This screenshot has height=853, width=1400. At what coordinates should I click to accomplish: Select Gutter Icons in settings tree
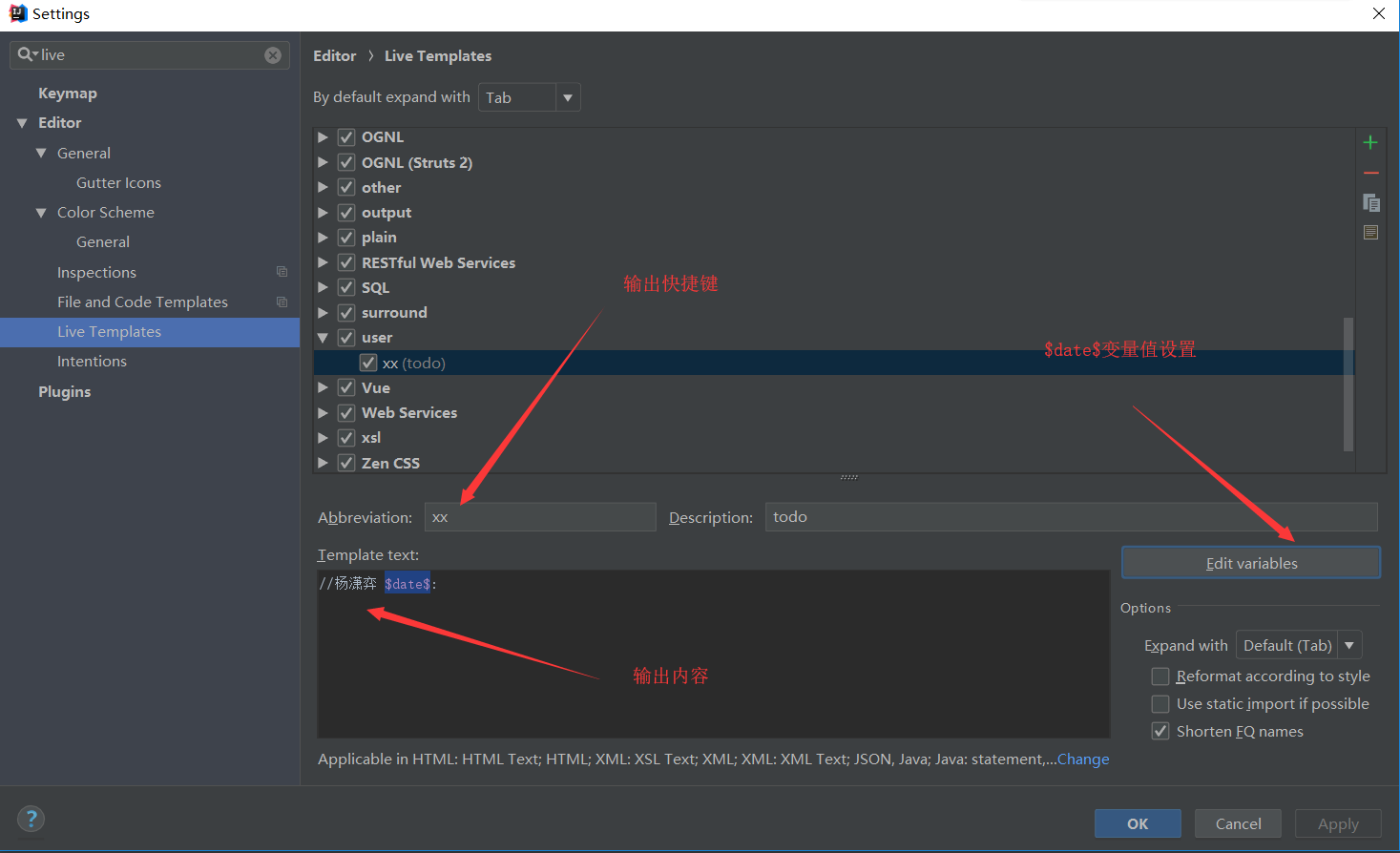(118, 183)
